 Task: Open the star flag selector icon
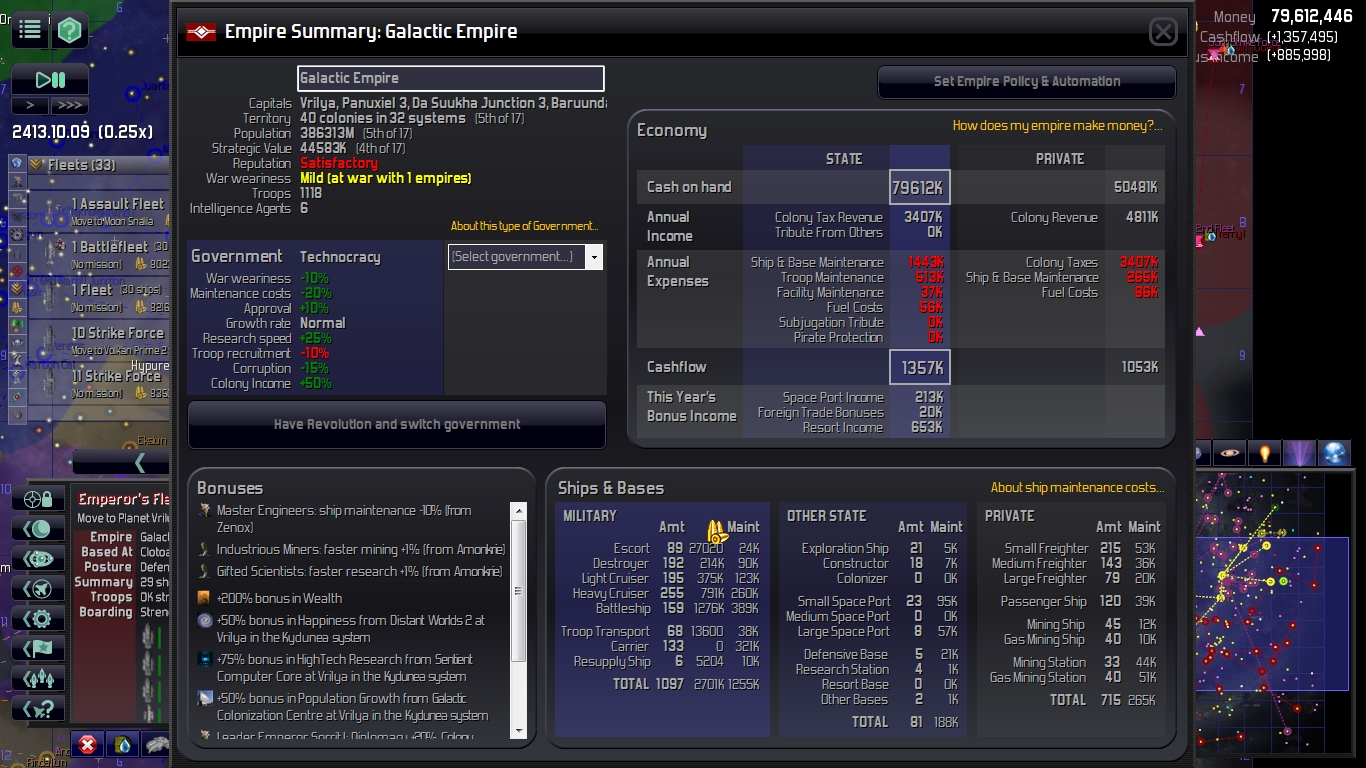click(37, 649)
